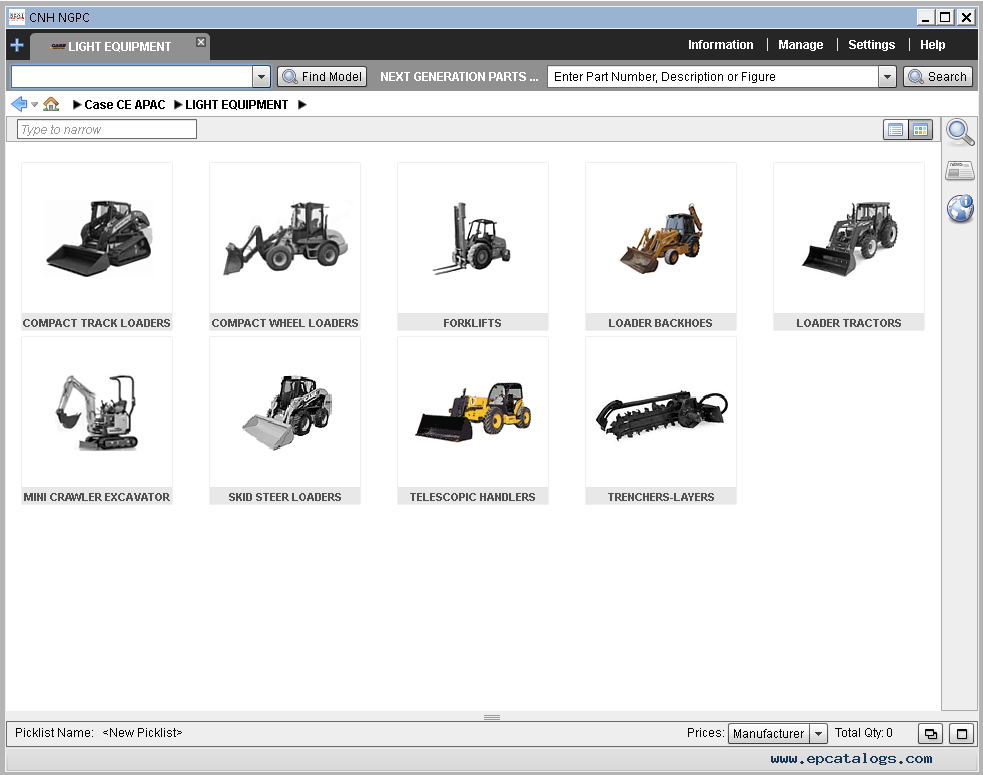Image resolution: width=983 pixels, height=775 pixels.
Task: Select Case CE APAC breadcrumb
Action: click(x=125, y=105)
